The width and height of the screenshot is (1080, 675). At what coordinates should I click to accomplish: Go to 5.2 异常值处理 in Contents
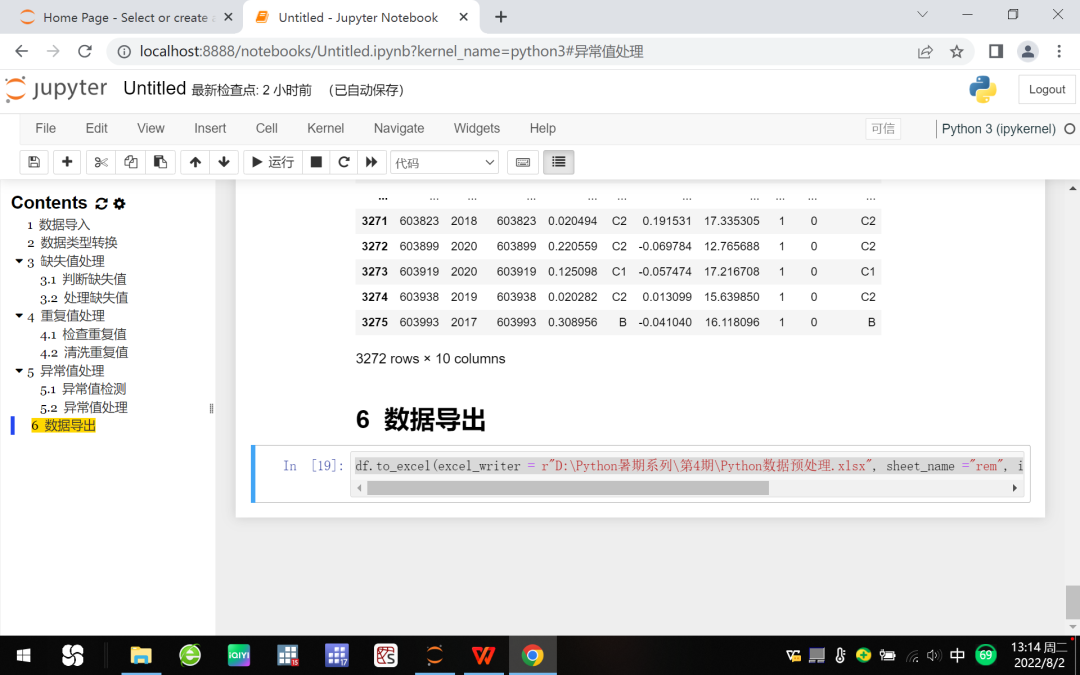coord(84,407)
